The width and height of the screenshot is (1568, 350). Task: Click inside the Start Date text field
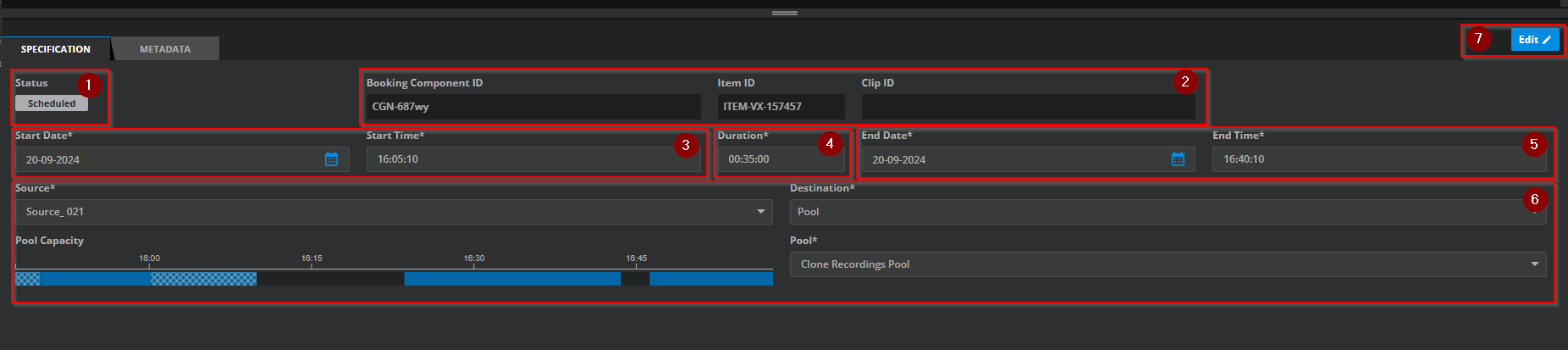(x=169, y=159)
